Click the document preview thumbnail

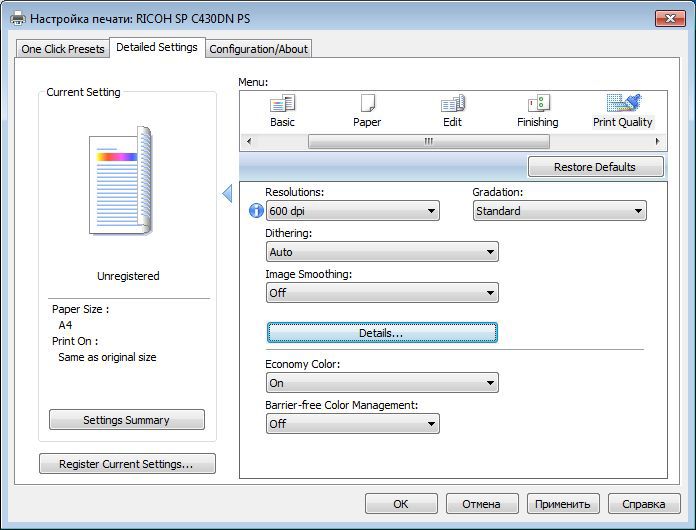(121, 182)
